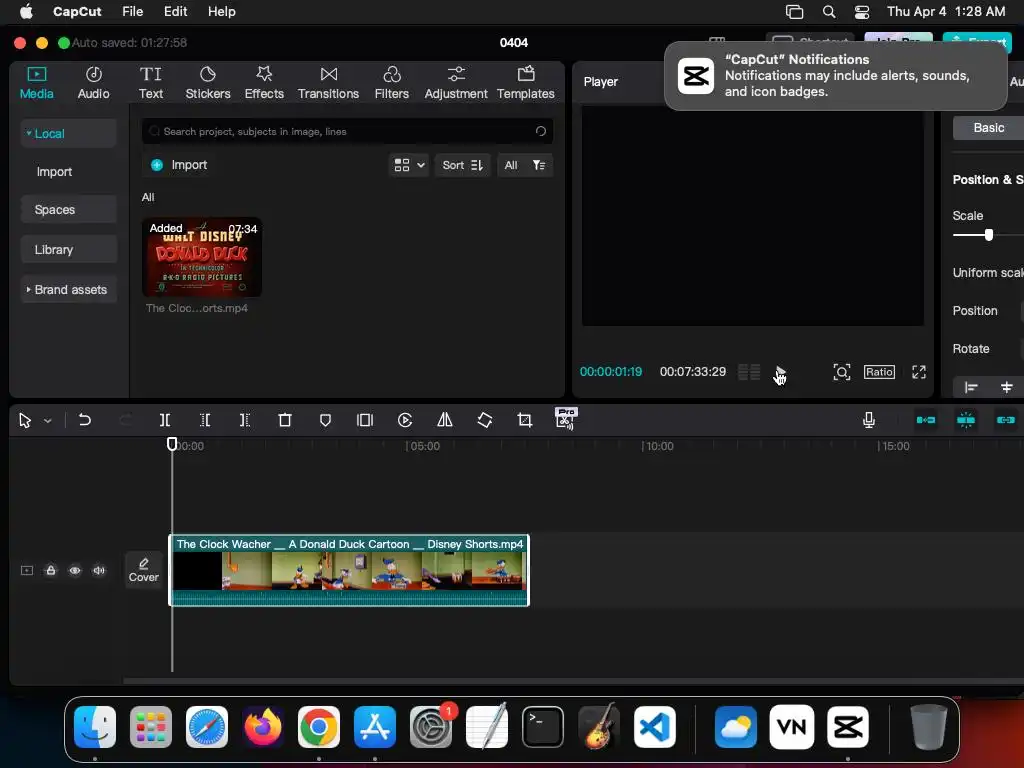Image resolution: width=1024 pixels, height=768 pixels.
Task: Open the File menu
Action: [133, 12]
